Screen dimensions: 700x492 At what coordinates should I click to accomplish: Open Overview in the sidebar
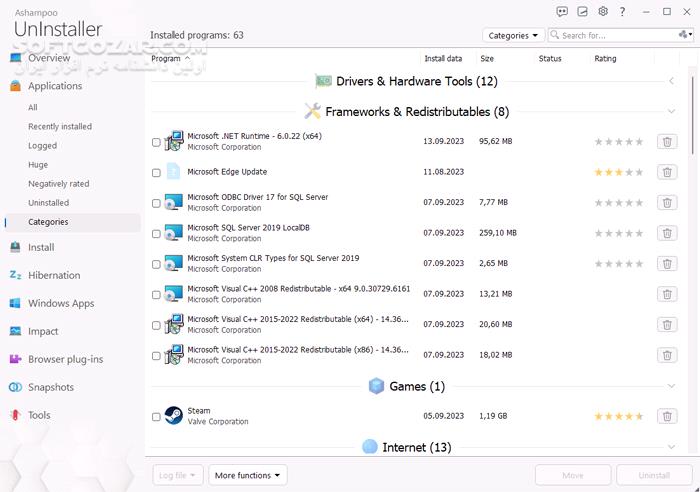(49, 58)
